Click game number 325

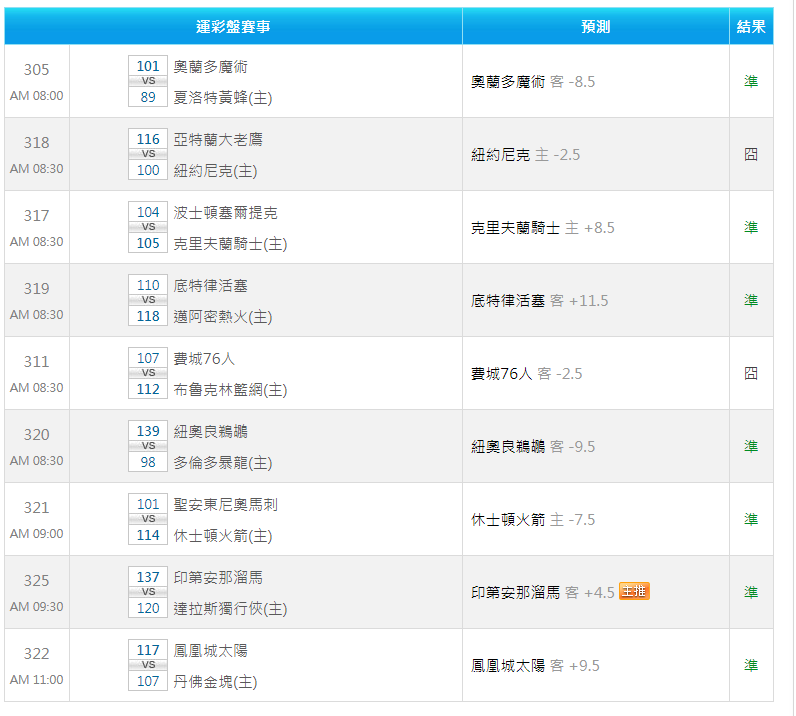(x=37, y=581)
